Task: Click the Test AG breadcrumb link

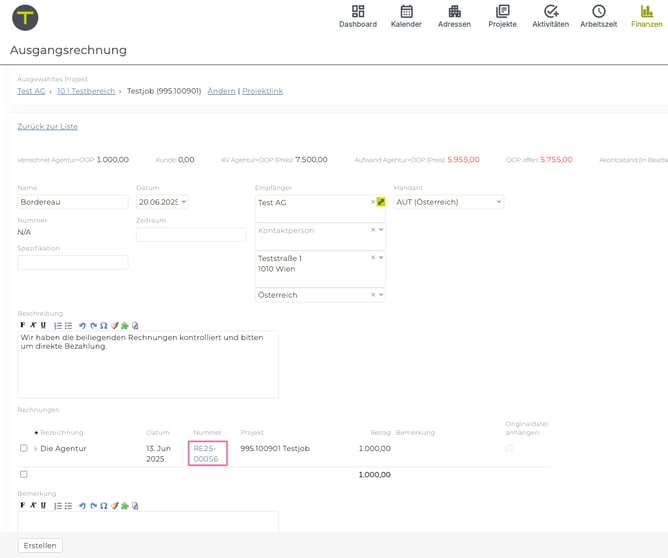Action: pos(31,91)
